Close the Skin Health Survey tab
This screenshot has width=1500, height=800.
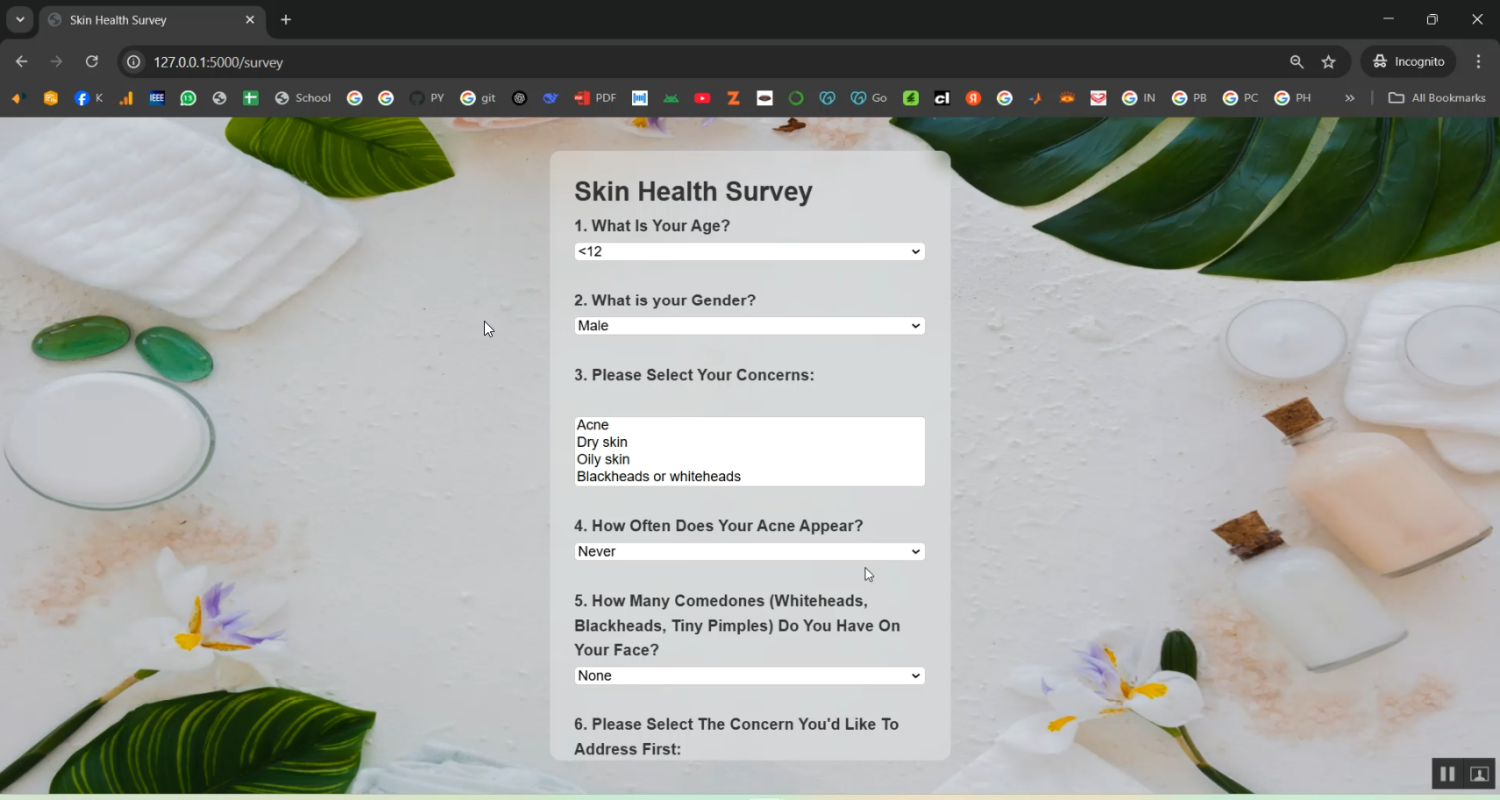(x=250, y=20)
